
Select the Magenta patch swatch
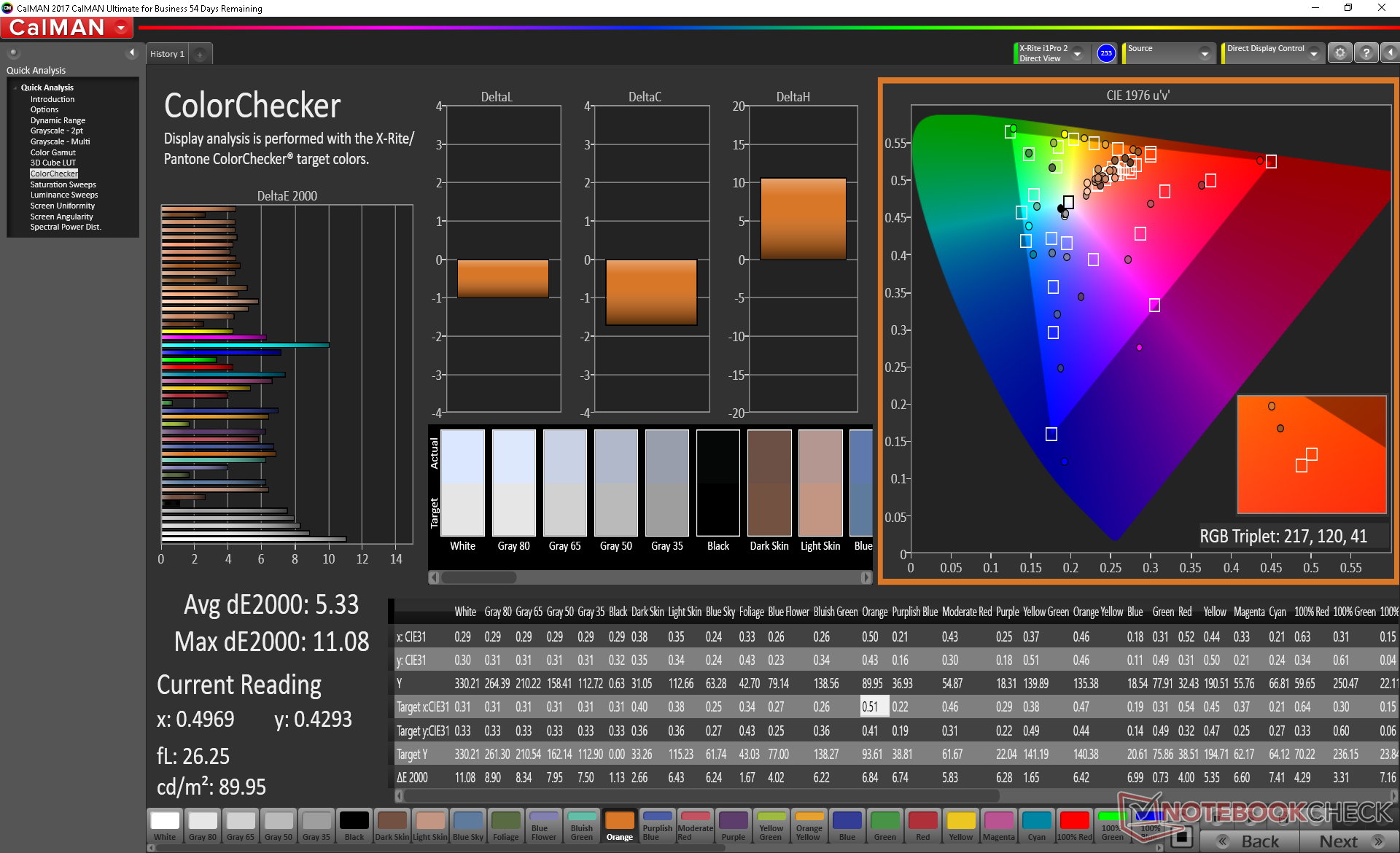click(x=999, y=826)
